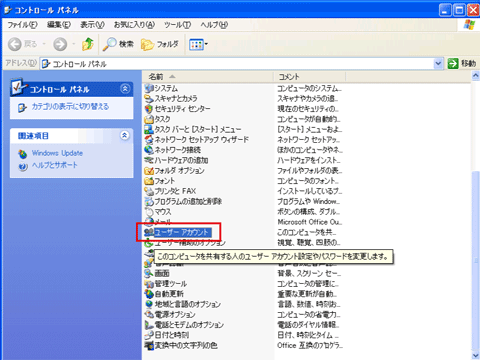Click the scrollbar down arrow

point(476,355)
